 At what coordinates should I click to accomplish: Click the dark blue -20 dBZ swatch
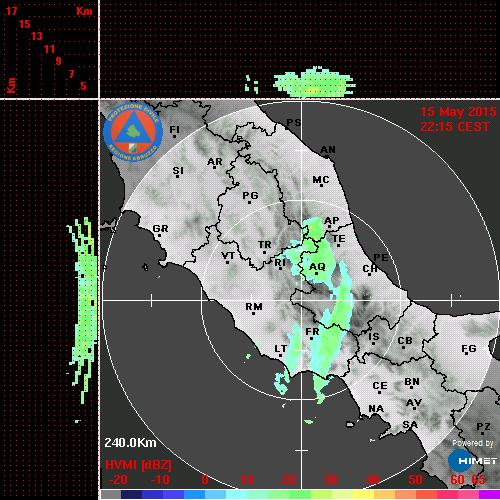click(x=131, y=494)
